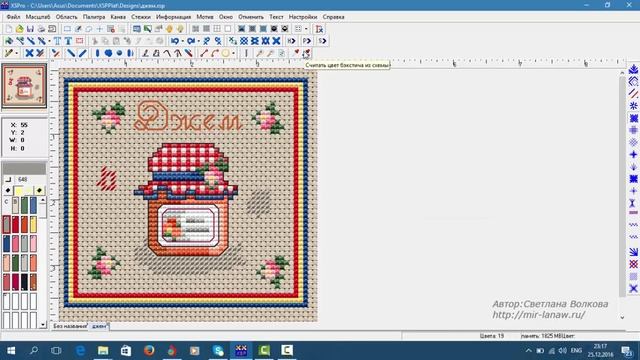Click the read backstitch color picker icon

[307, 53]
